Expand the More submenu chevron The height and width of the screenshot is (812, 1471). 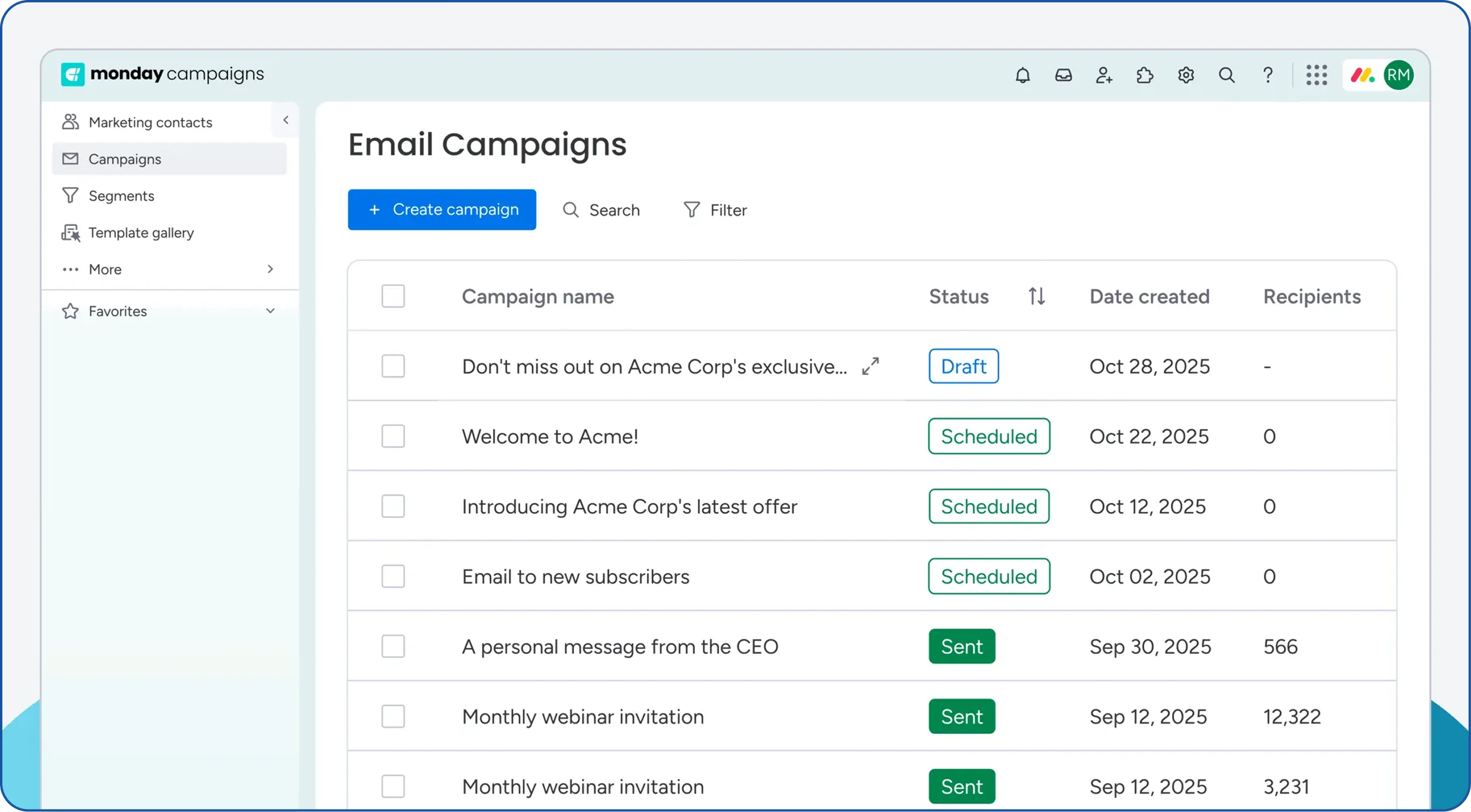(x=271, y=269)
